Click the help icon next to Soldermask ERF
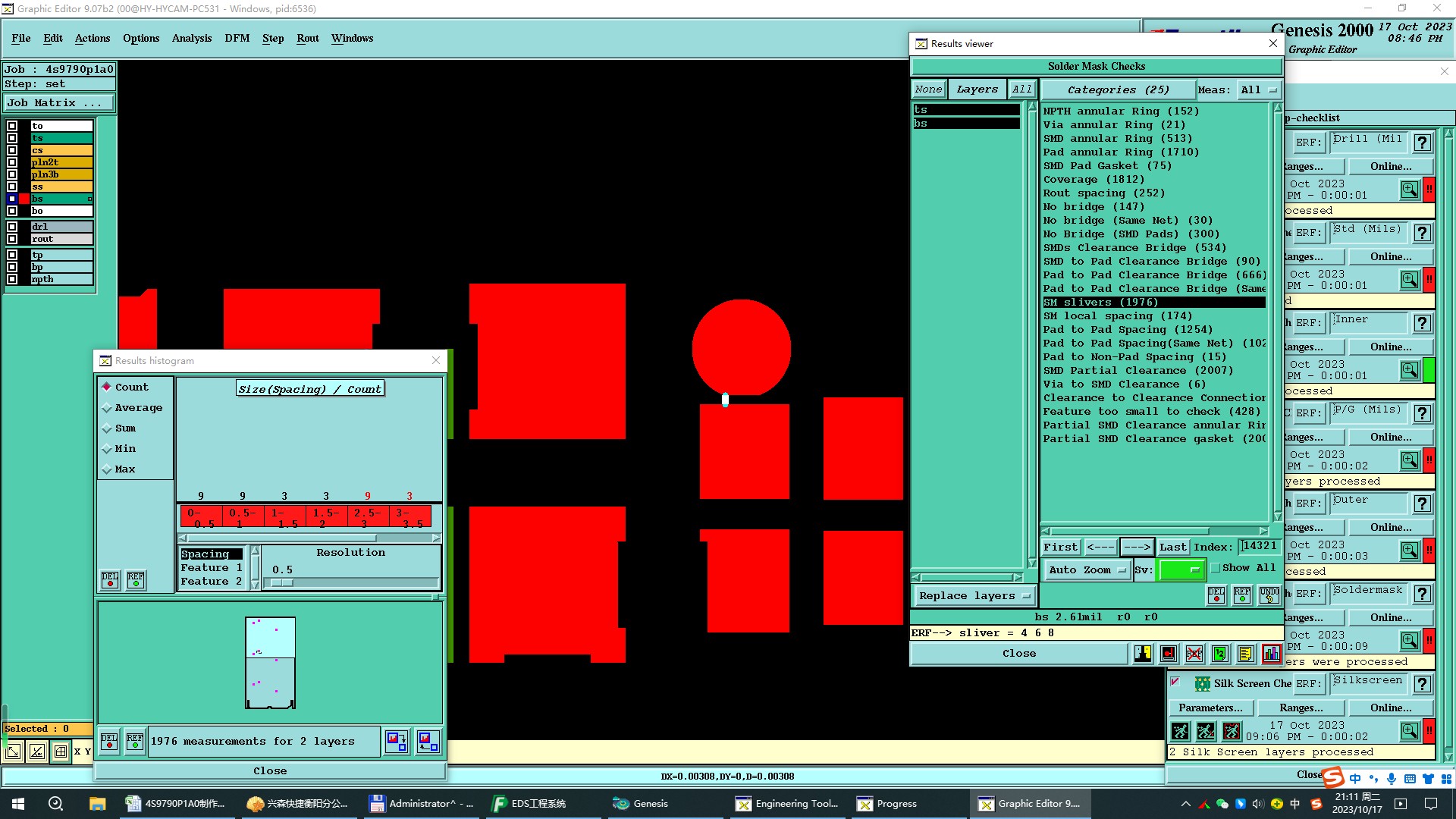1456x819 pixels. (1423, 594)
